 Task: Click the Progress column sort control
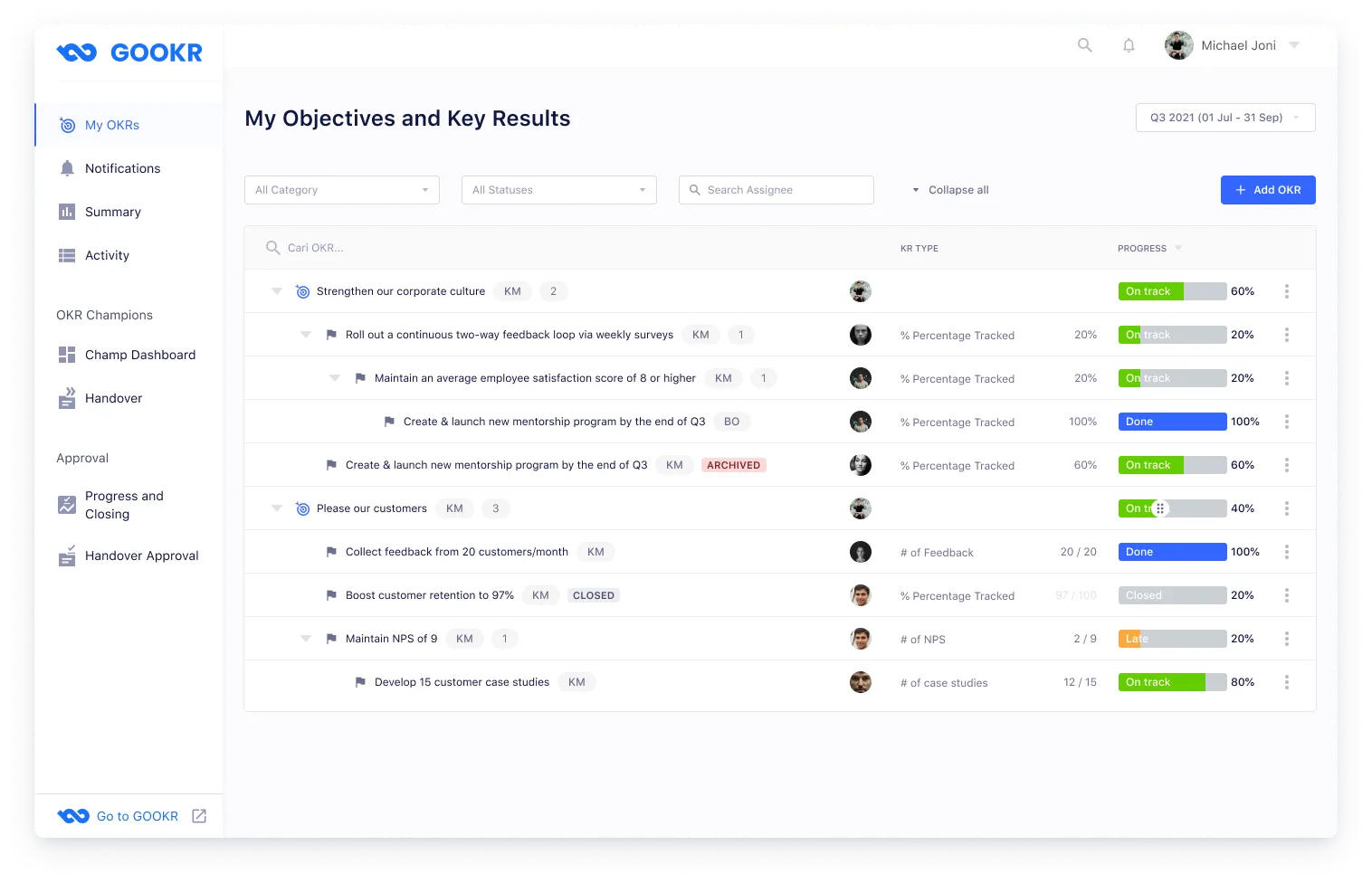1177,248
